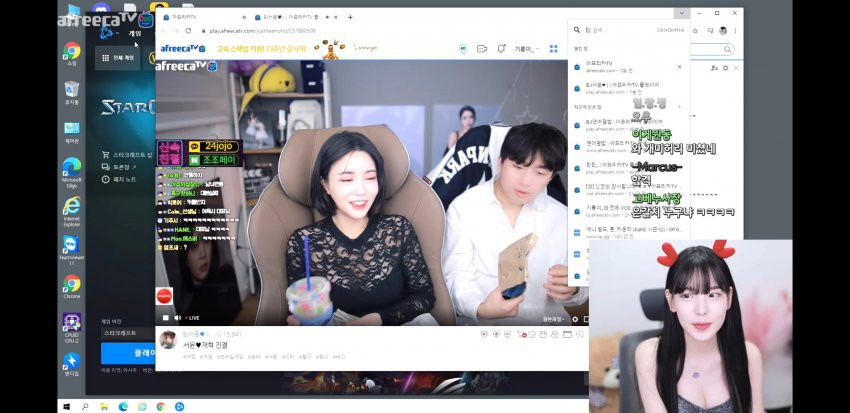The height and width of the screenshot is (413, 850).
Task: Open the Chrome profile avatar
Action: tap(723, 31)
